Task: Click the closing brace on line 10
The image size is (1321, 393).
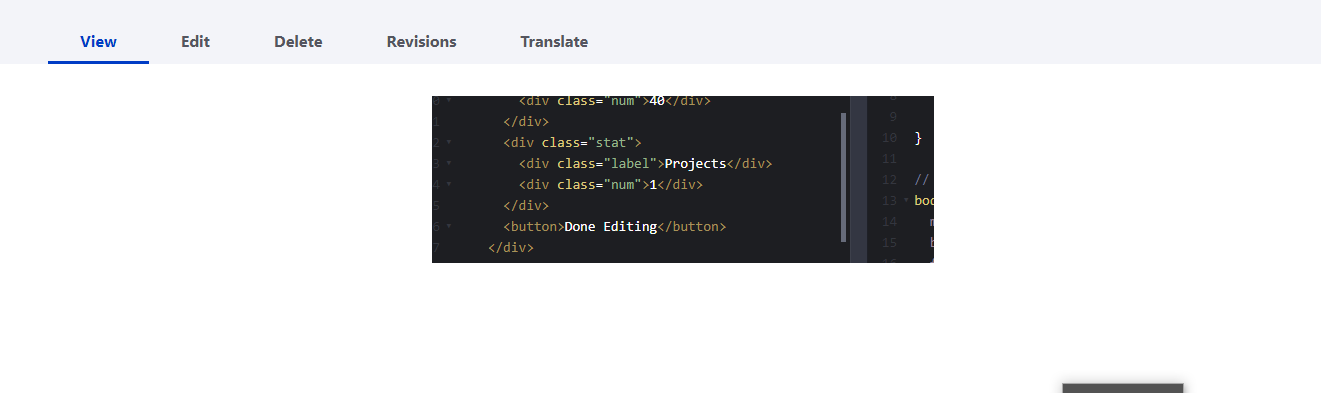Action: [918, 138]
